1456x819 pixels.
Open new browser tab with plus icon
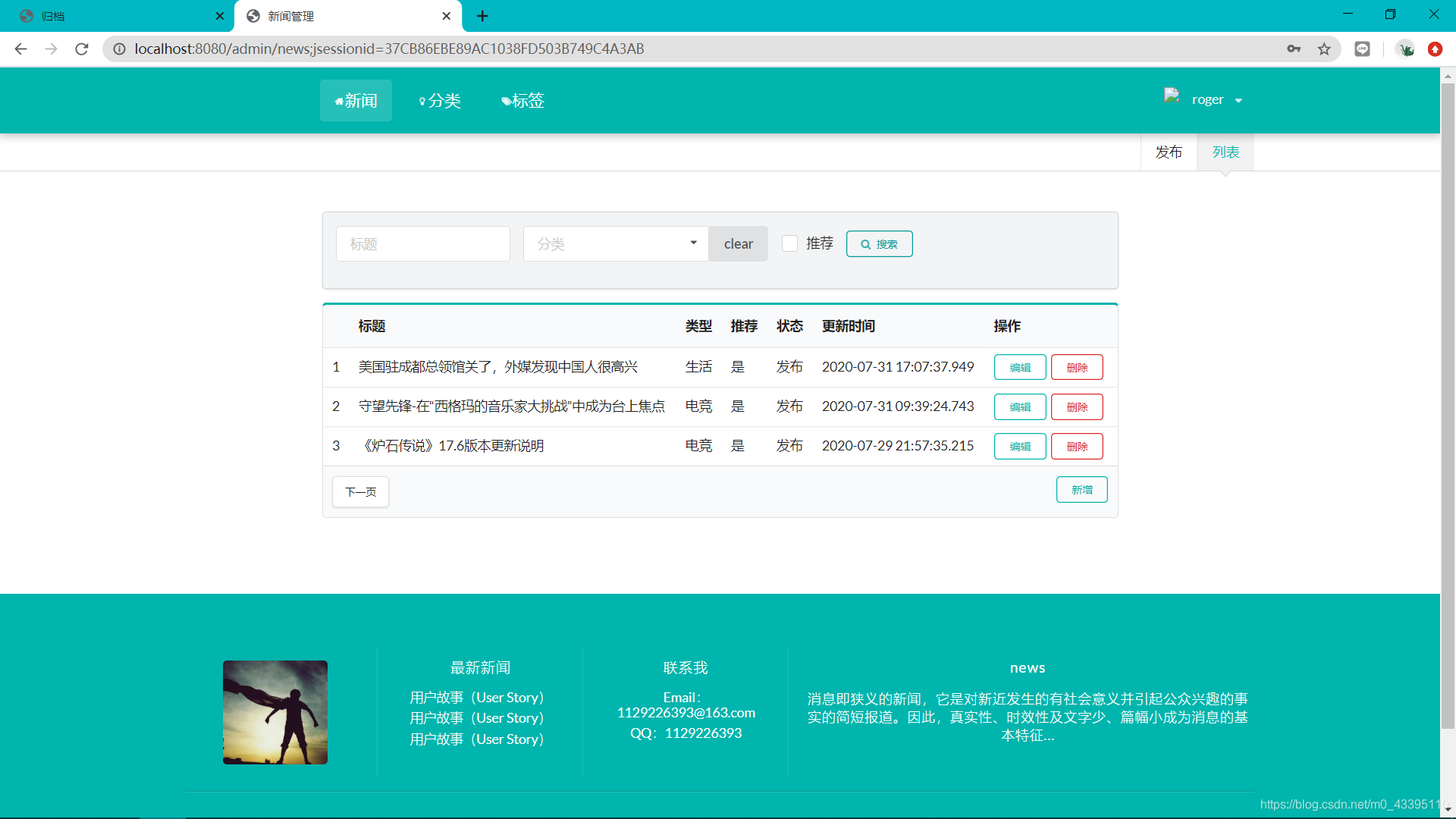(482, 16)
